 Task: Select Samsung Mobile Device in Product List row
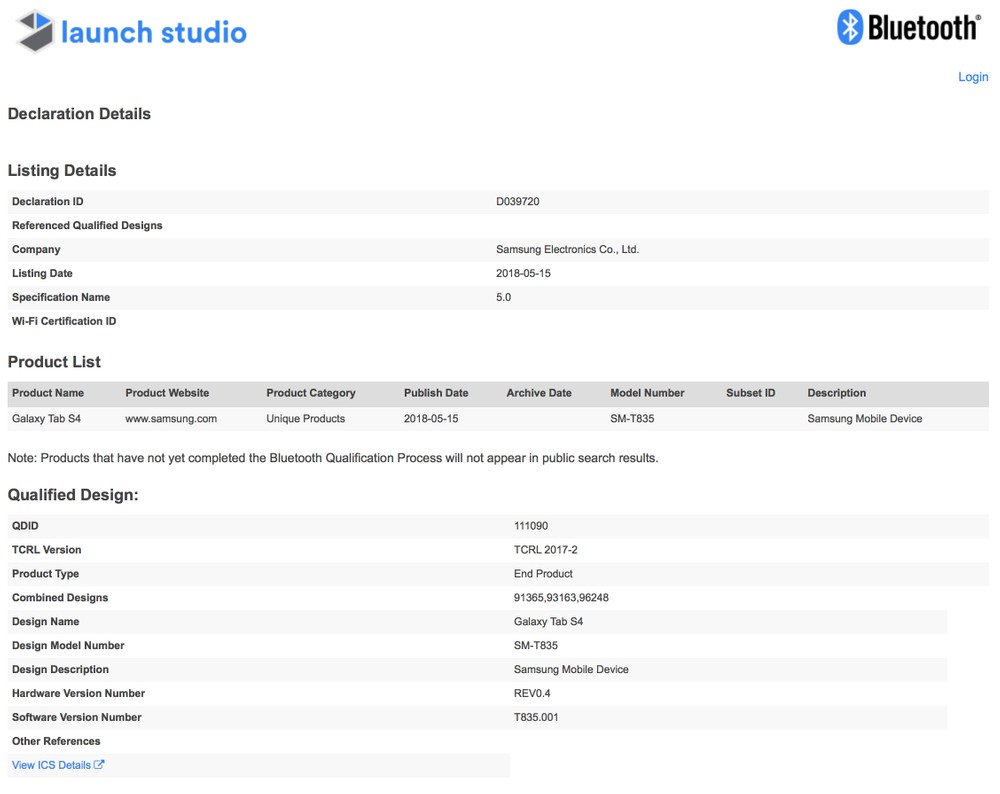(864, 418)
